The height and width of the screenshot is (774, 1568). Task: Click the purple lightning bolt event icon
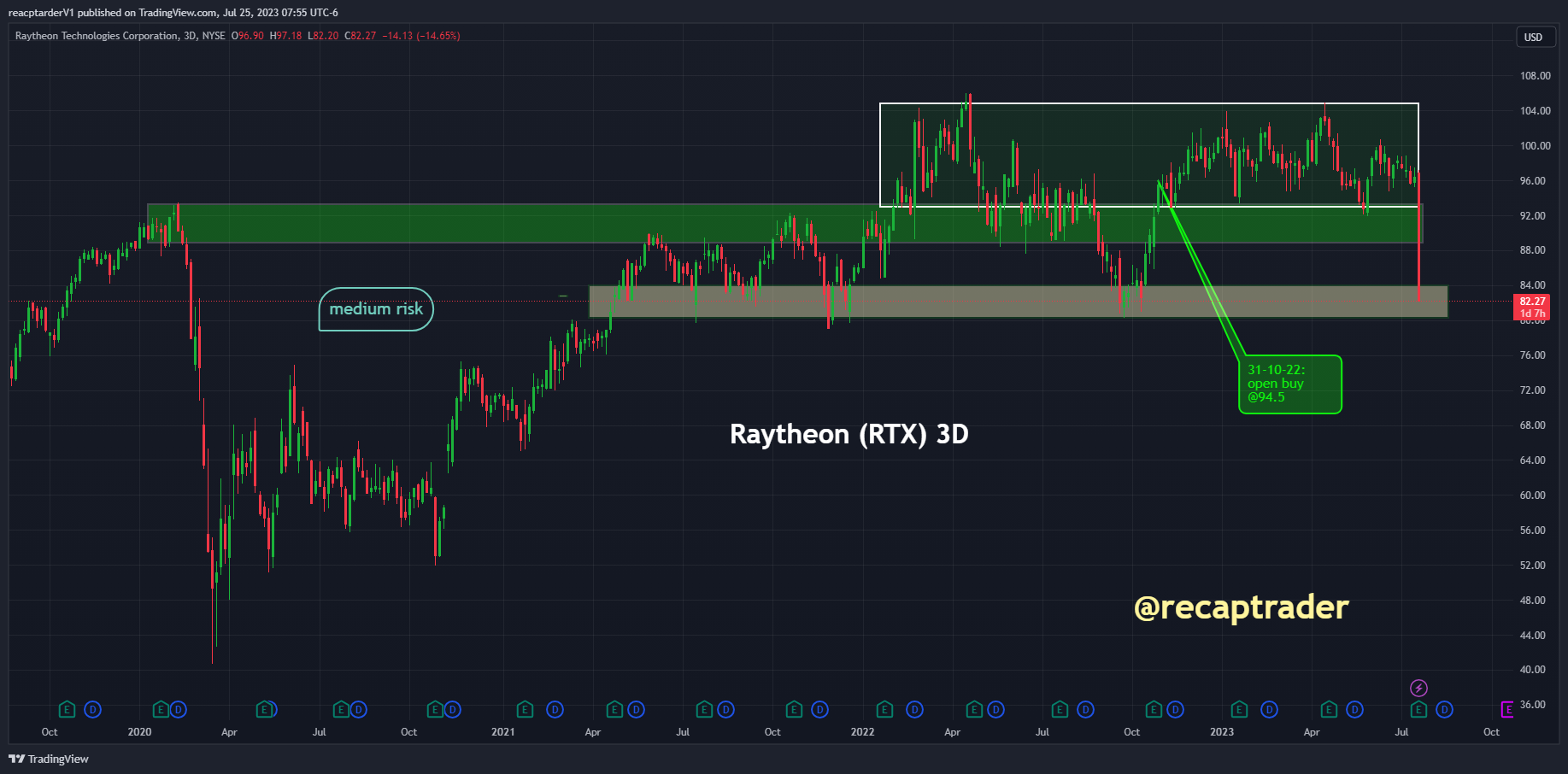1418,688
